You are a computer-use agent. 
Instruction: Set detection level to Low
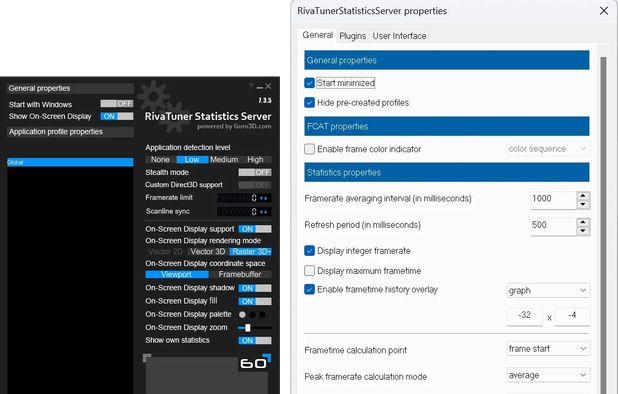pos(192,160)
